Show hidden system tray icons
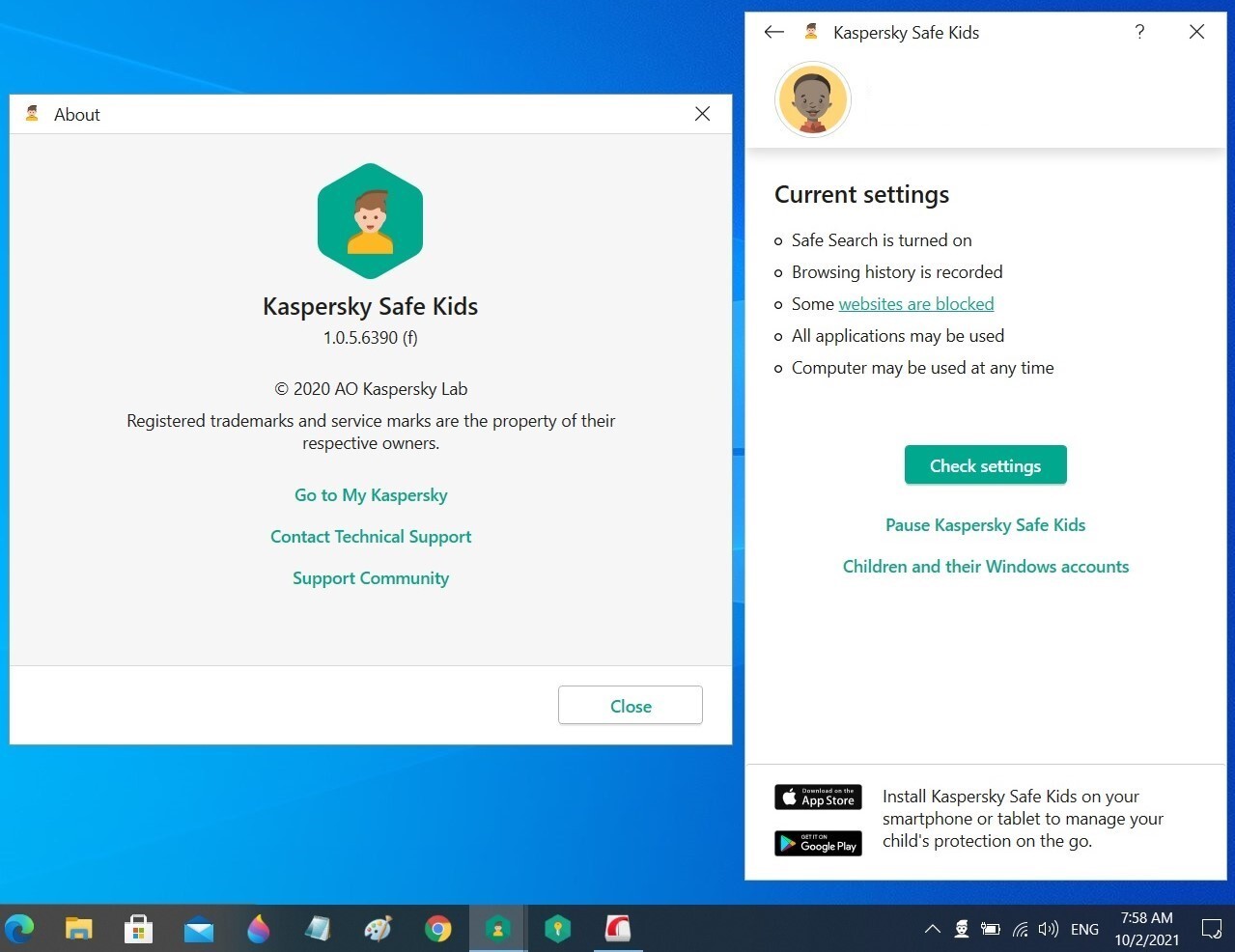The height and width of the screenshot is (952, 1235). pos(932,929)
